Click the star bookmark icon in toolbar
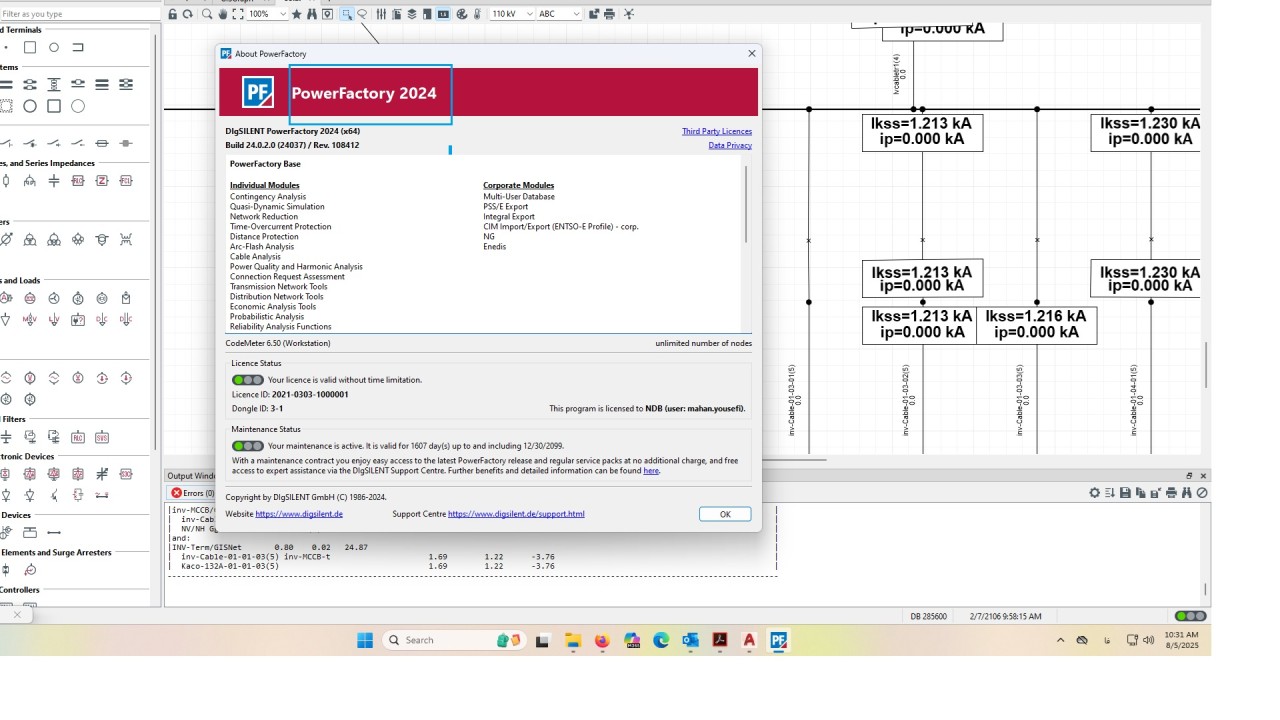 296,14
